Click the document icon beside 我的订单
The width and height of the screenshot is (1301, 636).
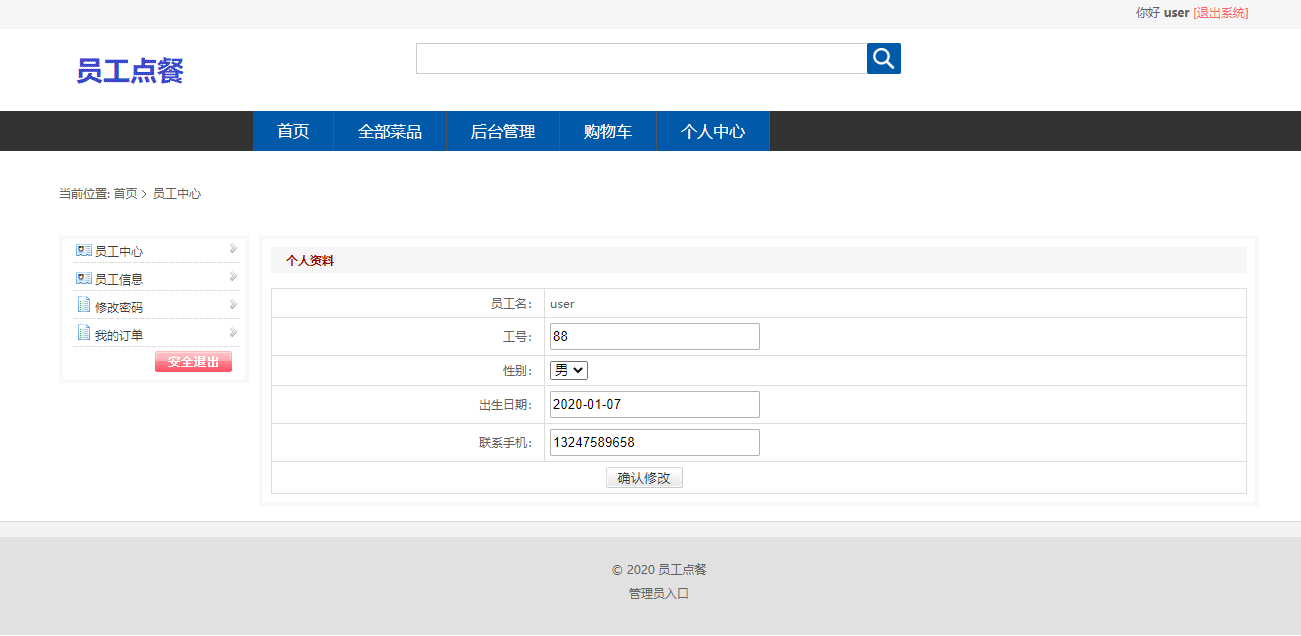(83, 333)
